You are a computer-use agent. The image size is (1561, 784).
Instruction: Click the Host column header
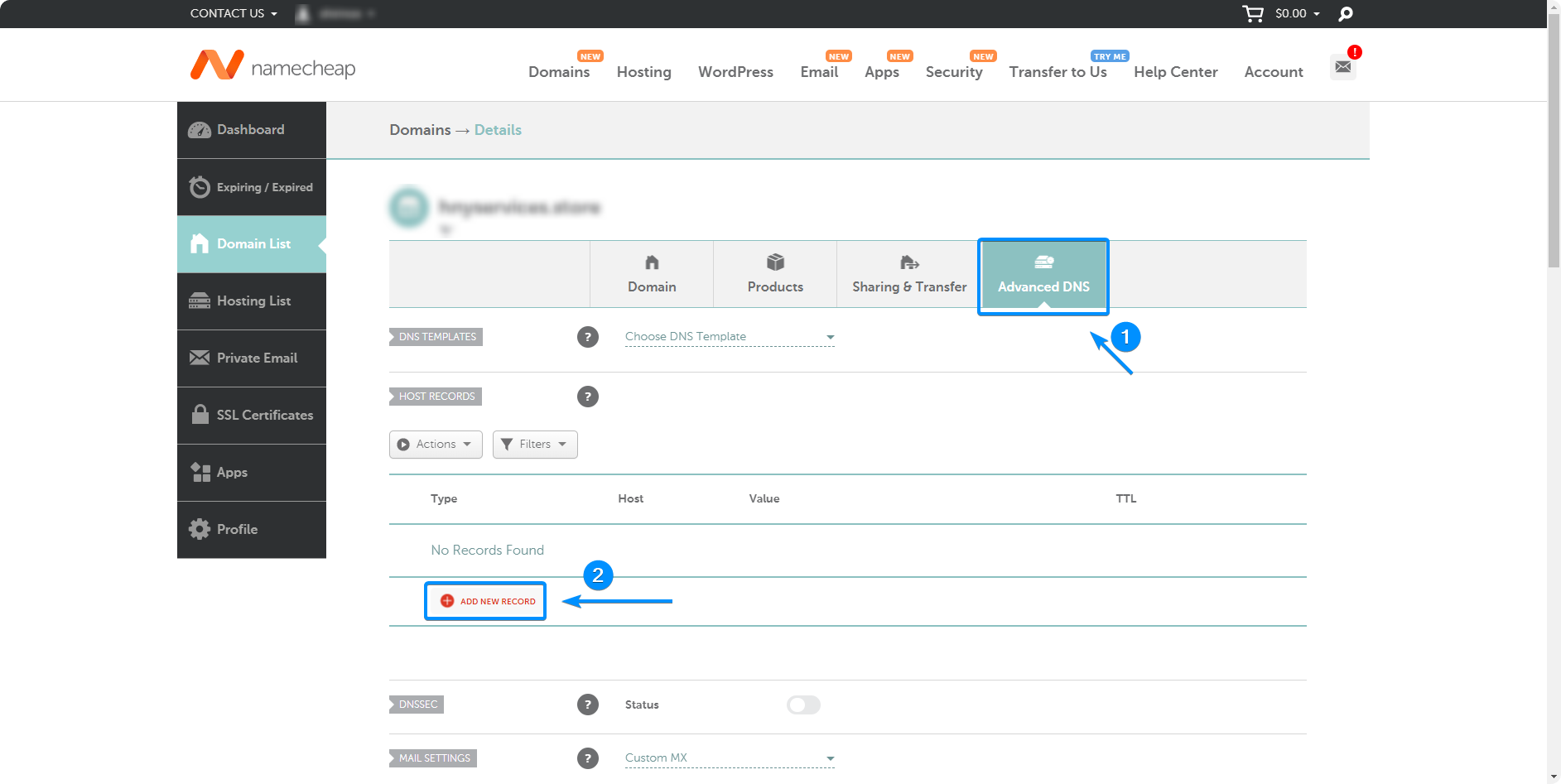(630, 498)
